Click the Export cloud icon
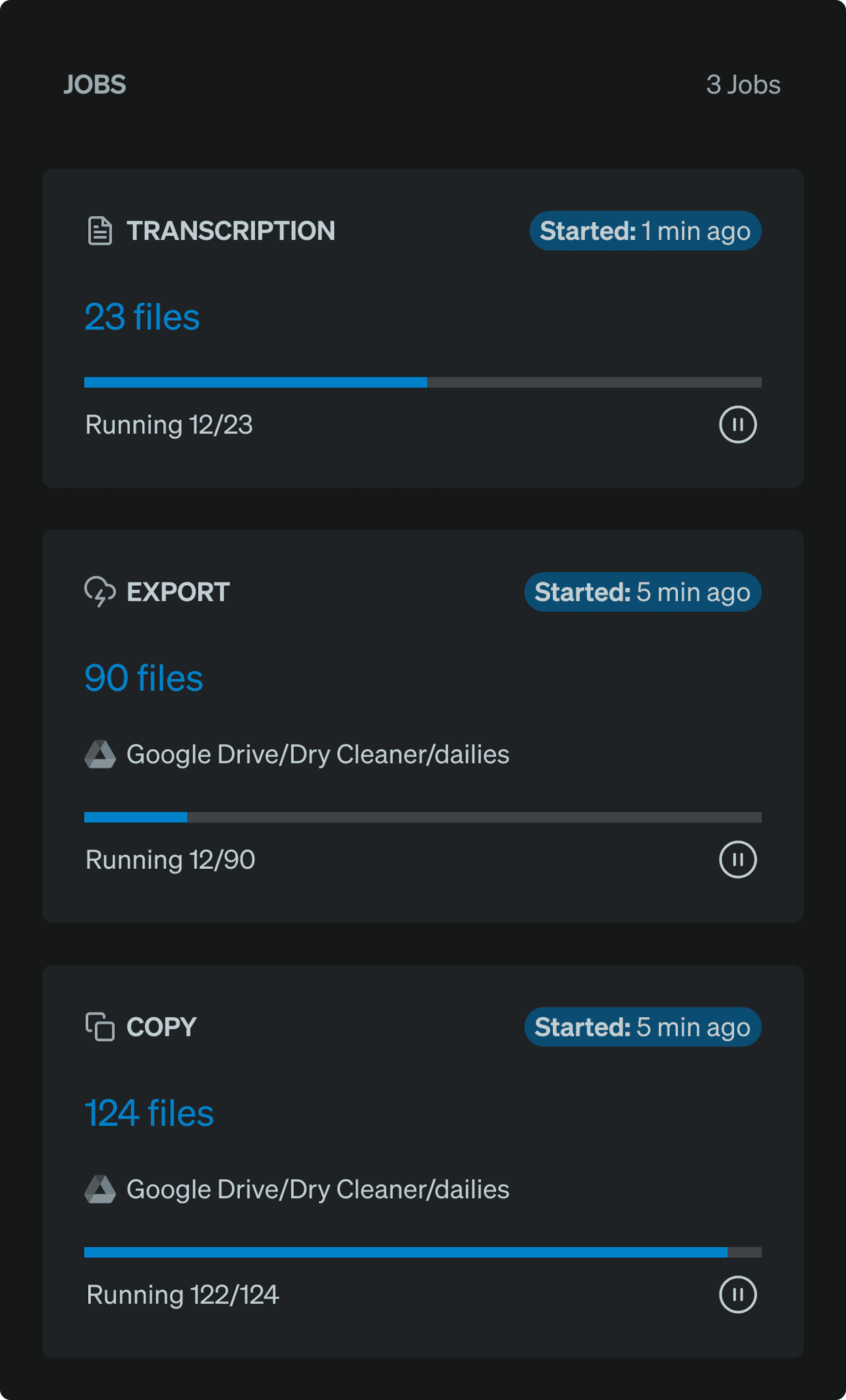 pyautogui.click(x=100, y=592)
